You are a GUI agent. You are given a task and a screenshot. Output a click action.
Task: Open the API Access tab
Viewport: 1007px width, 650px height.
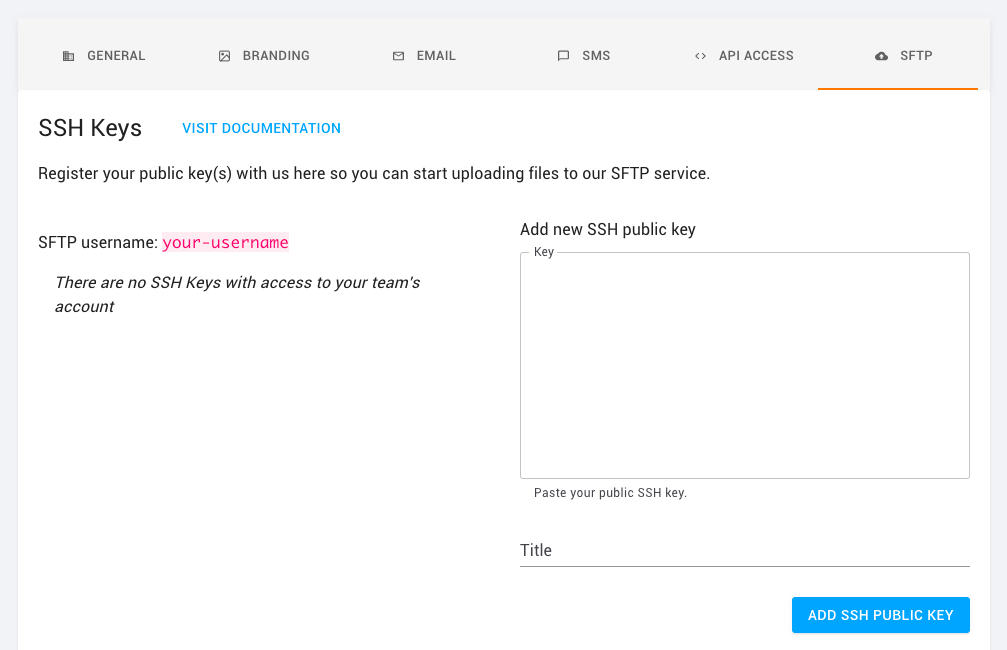tap(756, 56)
